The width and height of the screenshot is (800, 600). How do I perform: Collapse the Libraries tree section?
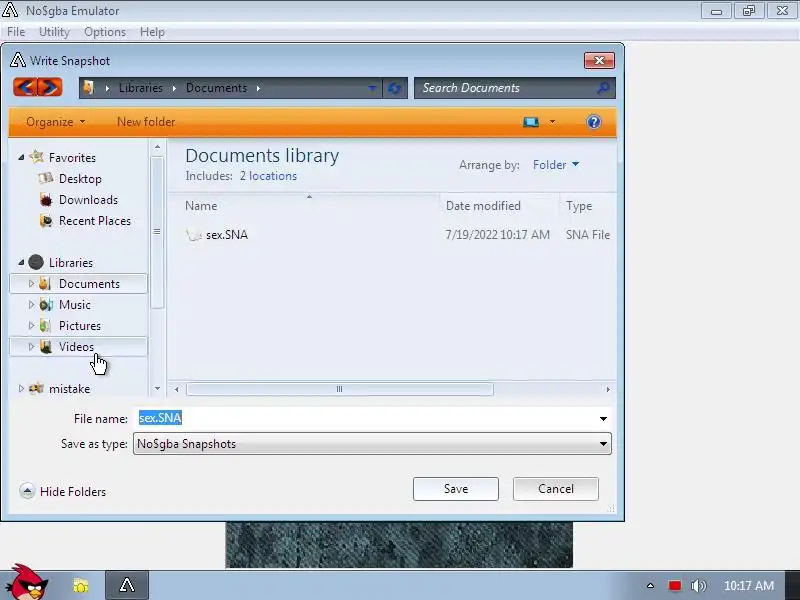coord(21,262)
